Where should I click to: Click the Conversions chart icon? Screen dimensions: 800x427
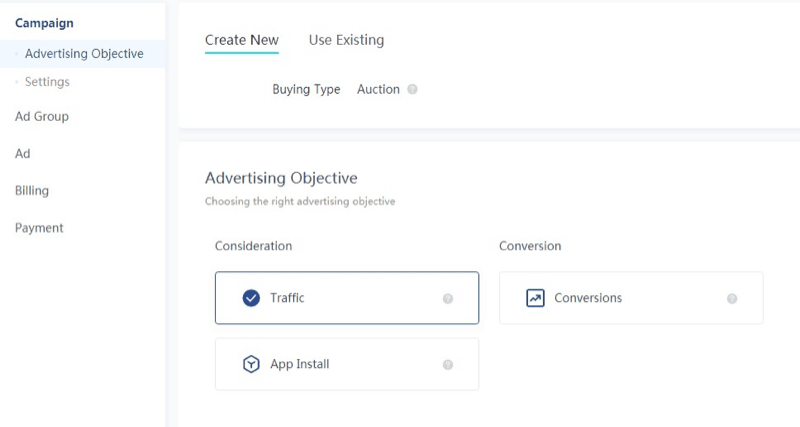pyautogui.click(x=535, y=298)
